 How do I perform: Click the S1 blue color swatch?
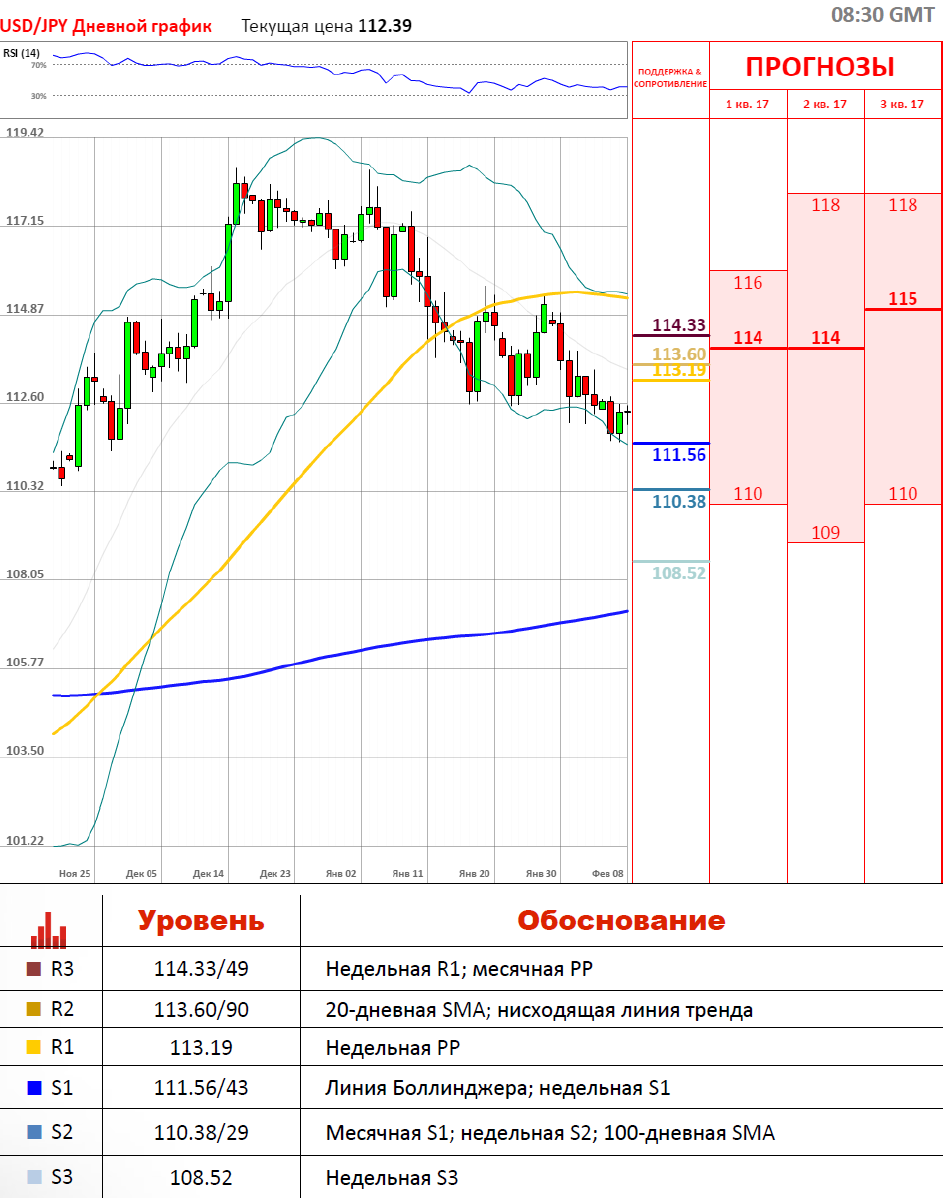pyautogui.click(x=34, y=1087)
